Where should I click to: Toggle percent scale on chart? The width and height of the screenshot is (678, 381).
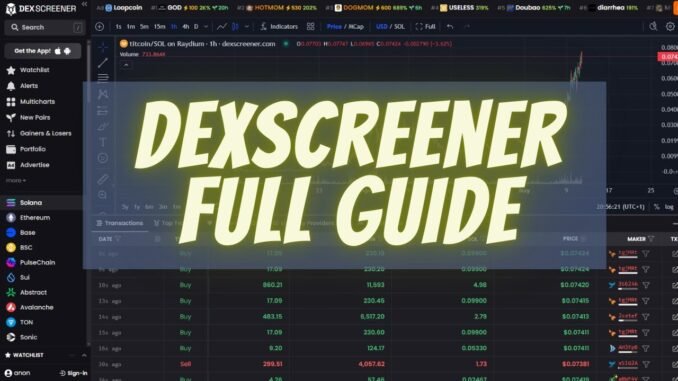point(656,207)
